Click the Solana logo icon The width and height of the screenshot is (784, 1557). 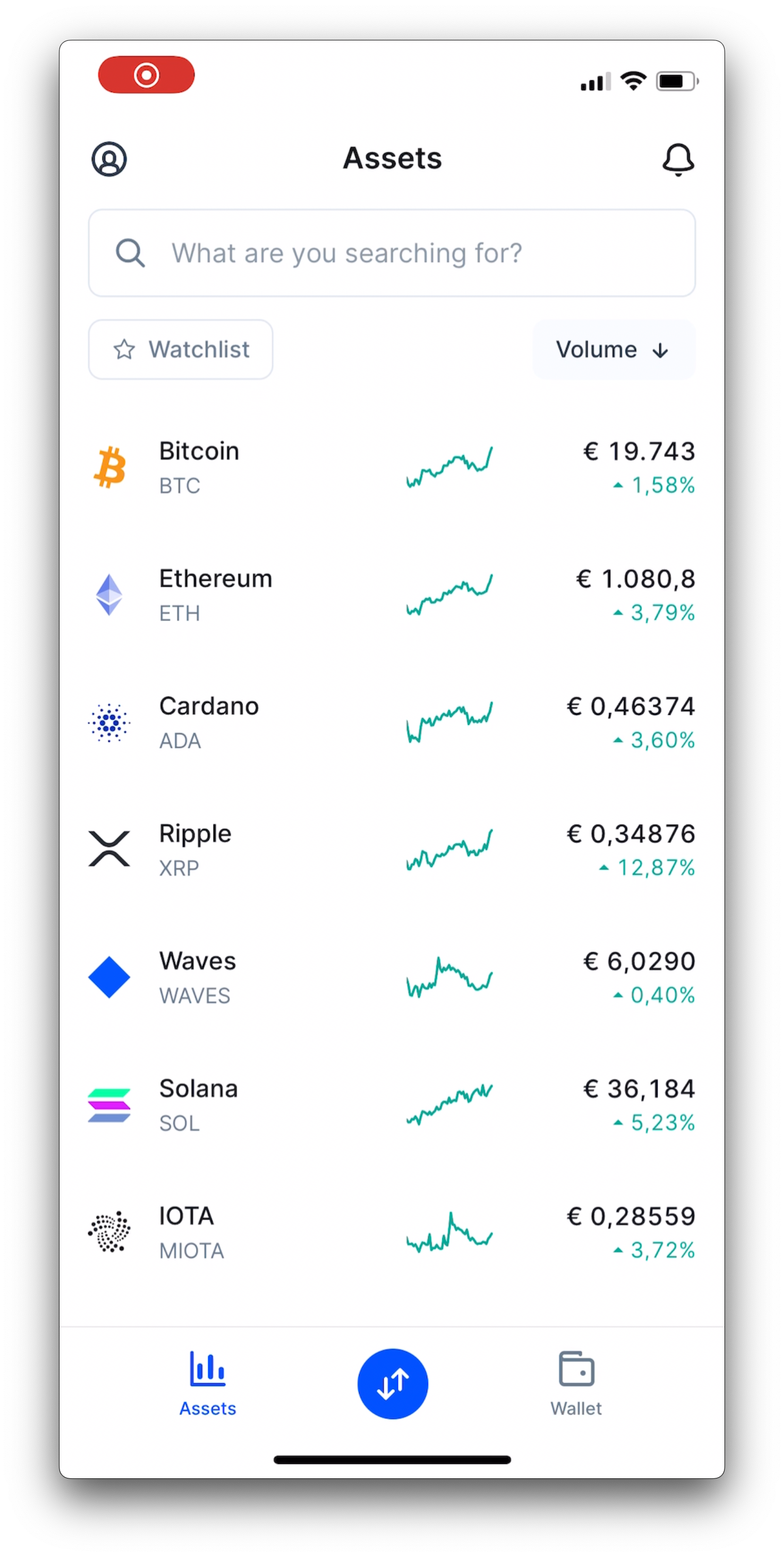109,1105
